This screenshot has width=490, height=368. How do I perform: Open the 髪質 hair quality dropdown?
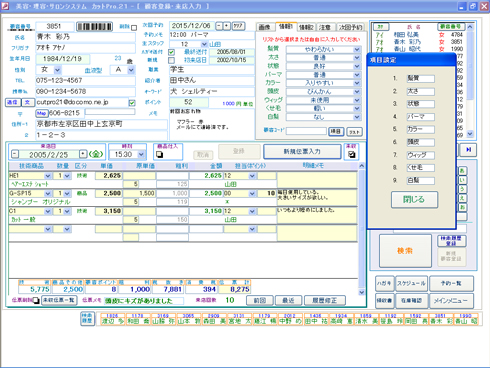357,49
